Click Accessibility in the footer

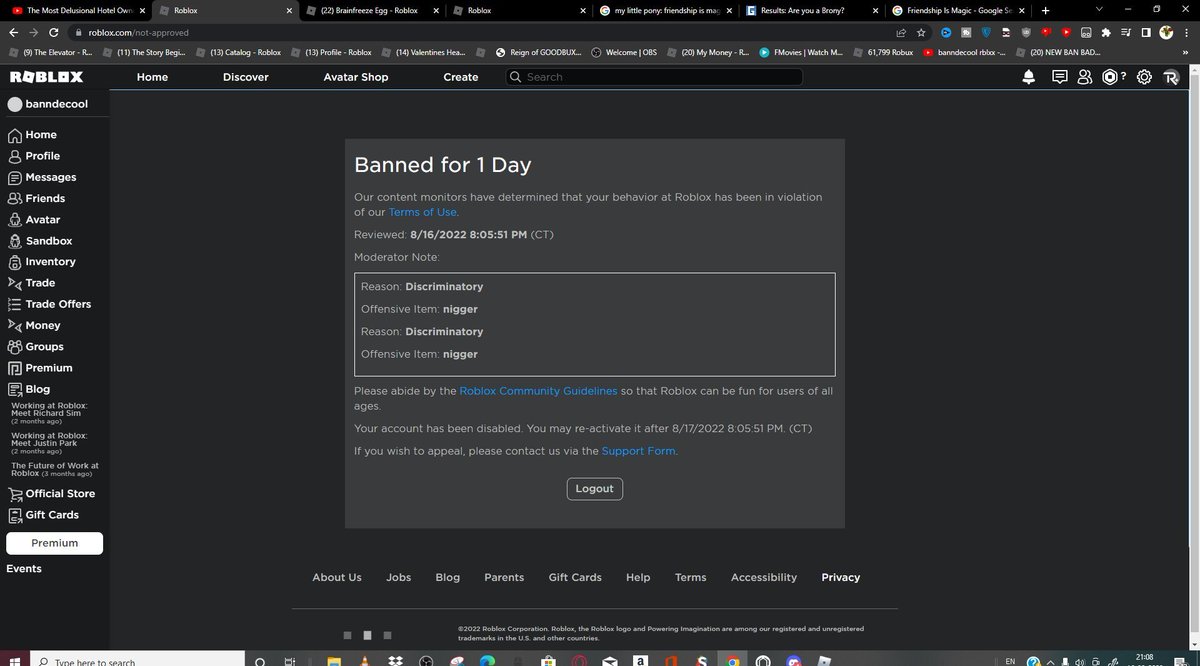click(764, 577)
